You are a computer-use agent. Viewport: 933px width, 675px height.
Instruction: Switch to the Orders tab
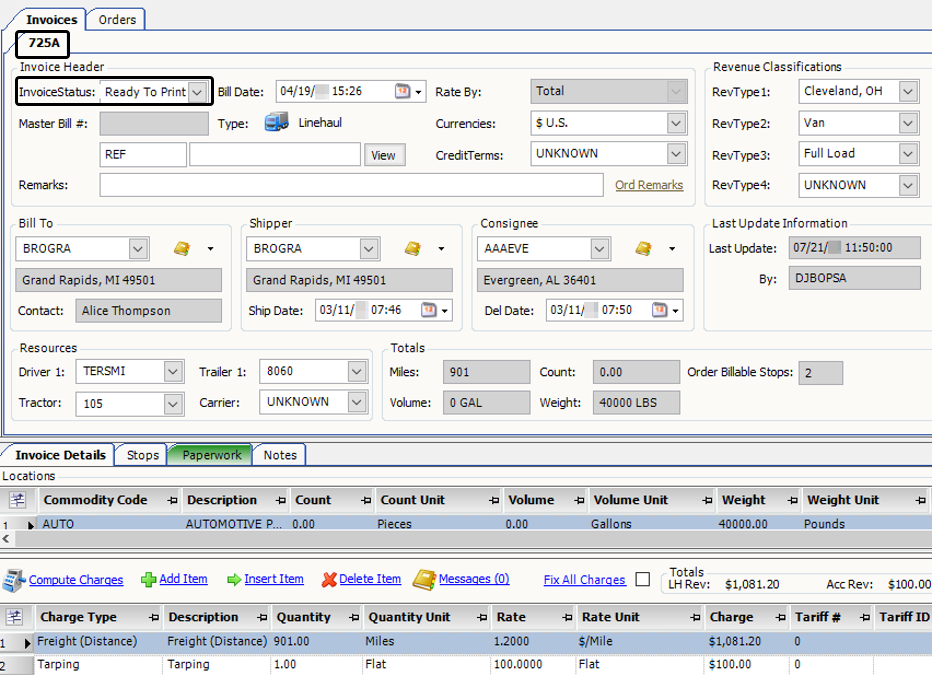pos(117,19)
